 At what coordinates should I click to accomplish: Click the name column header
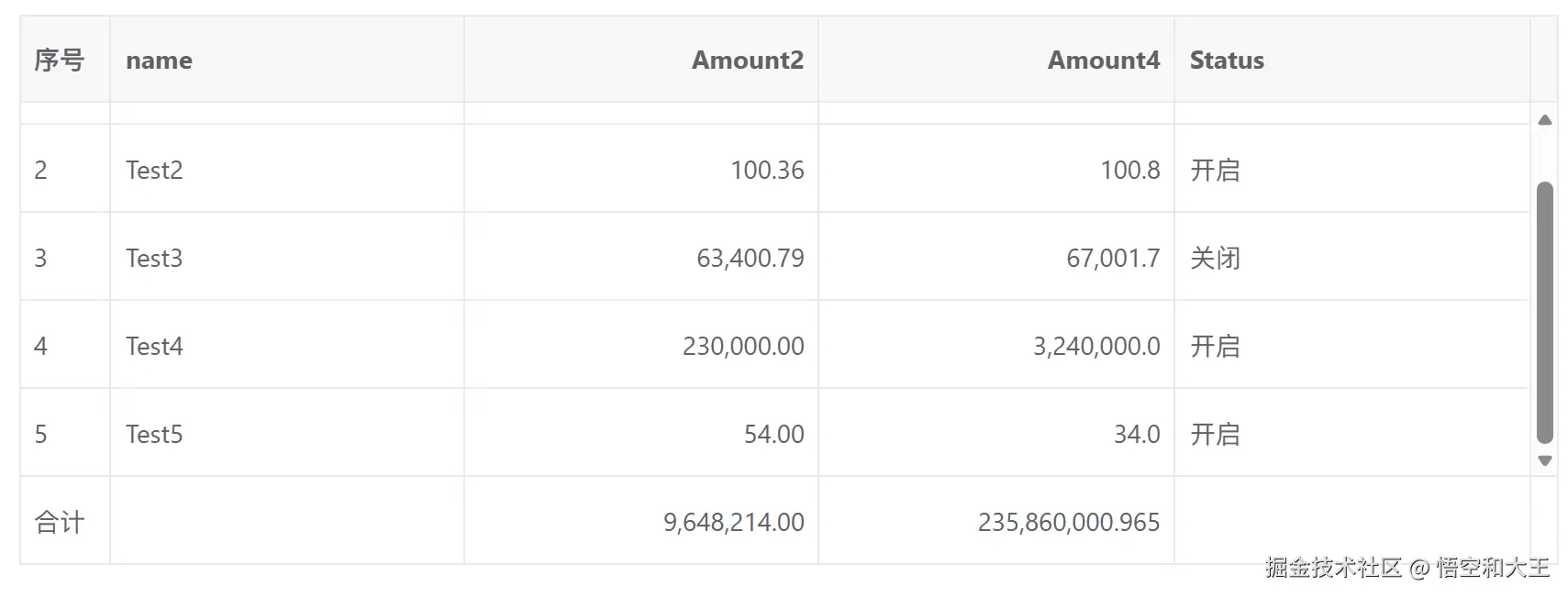pyautogui.click(x=159, y=61)
